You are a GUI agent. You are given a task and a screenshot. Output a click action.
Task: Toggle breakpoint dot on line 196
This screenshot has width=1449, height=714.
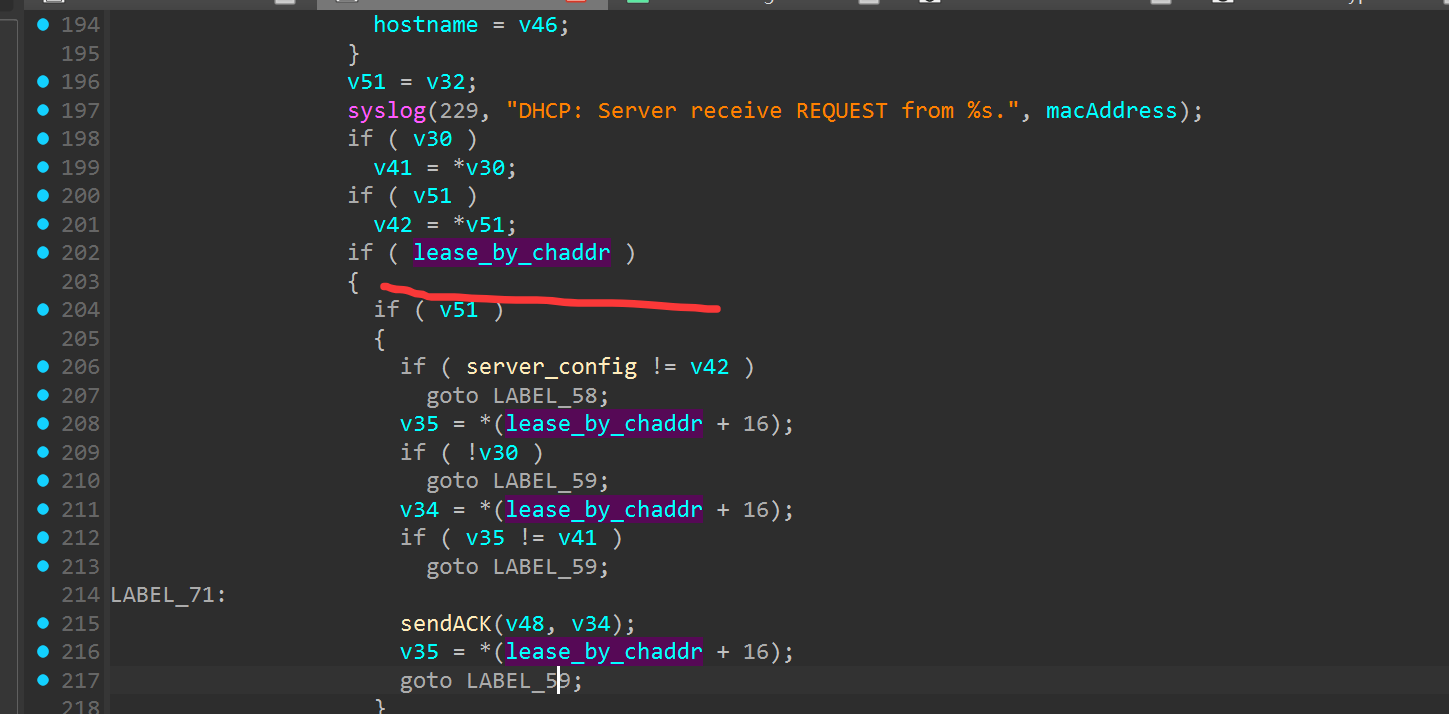tap(42, 81)
